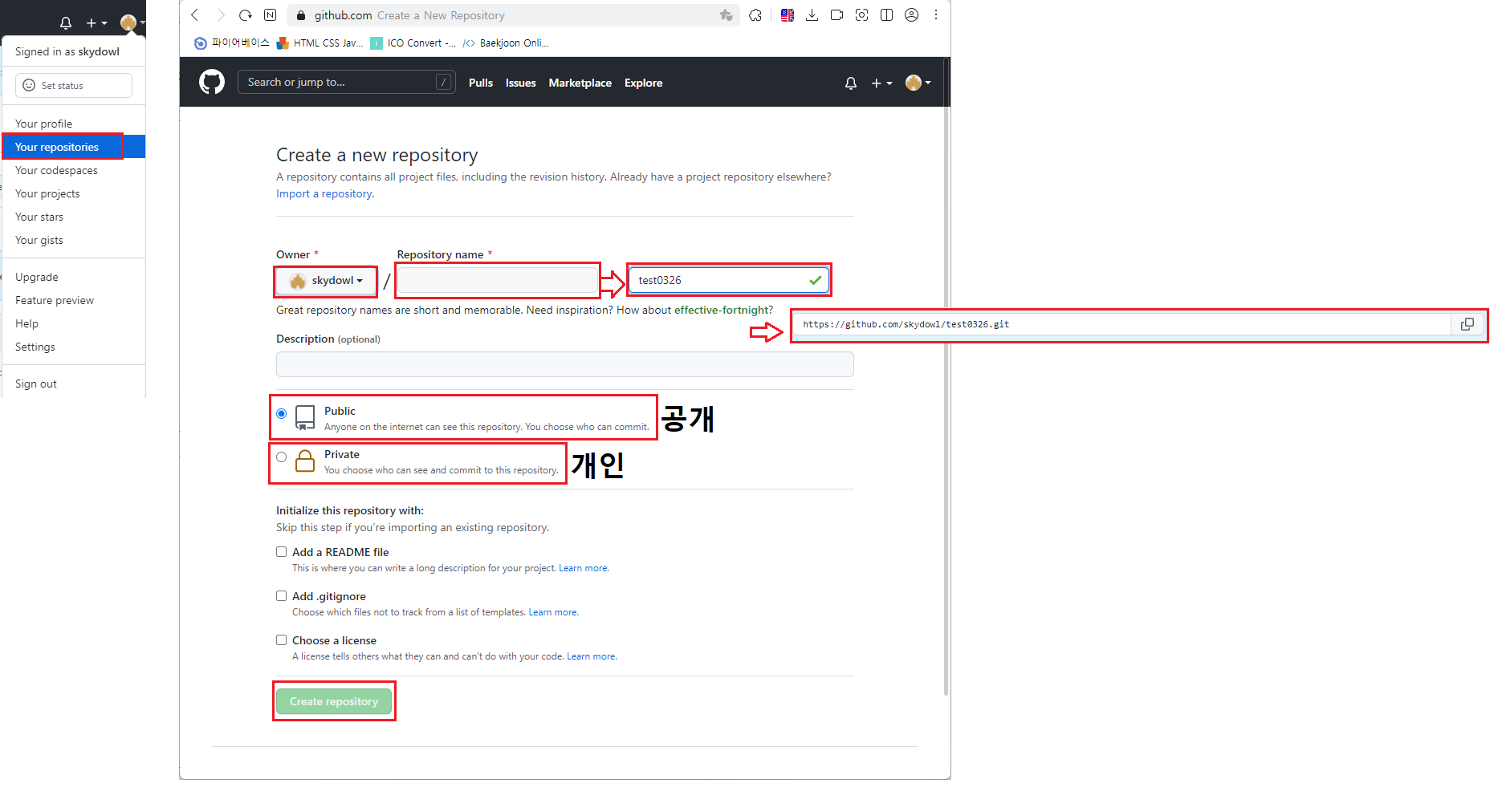Open Explore in the GitHub header

[644, 83]
